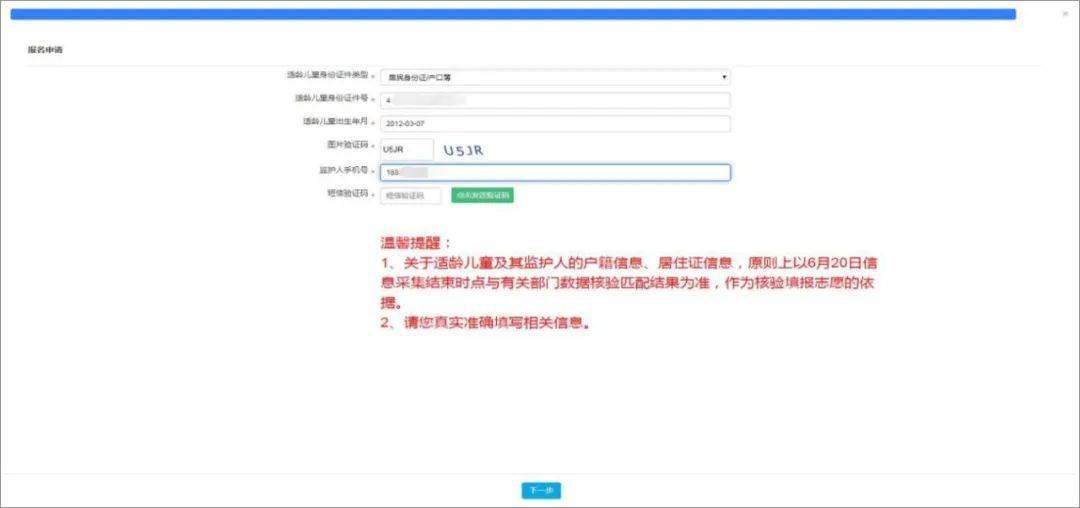Close the dialog with the top-right X
The image size is (1080, 508).
pyautogui.click(x=1066, y=14)
